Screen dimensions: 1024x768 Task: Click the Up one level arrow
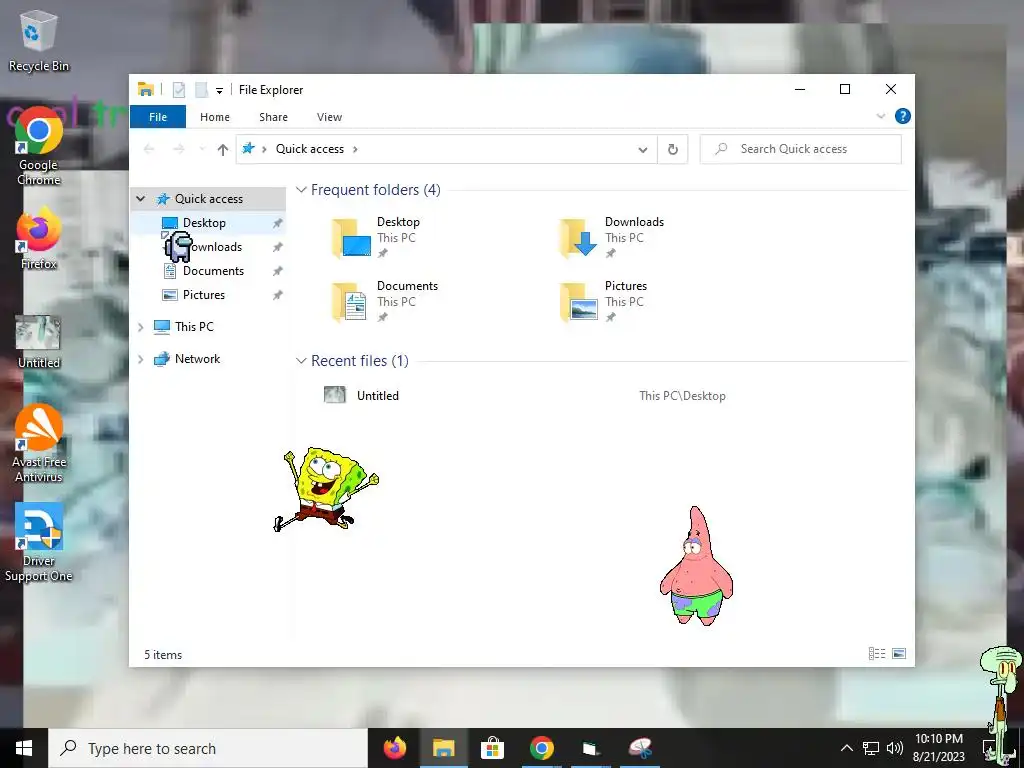pyautogui.click(x=223, y=150)
